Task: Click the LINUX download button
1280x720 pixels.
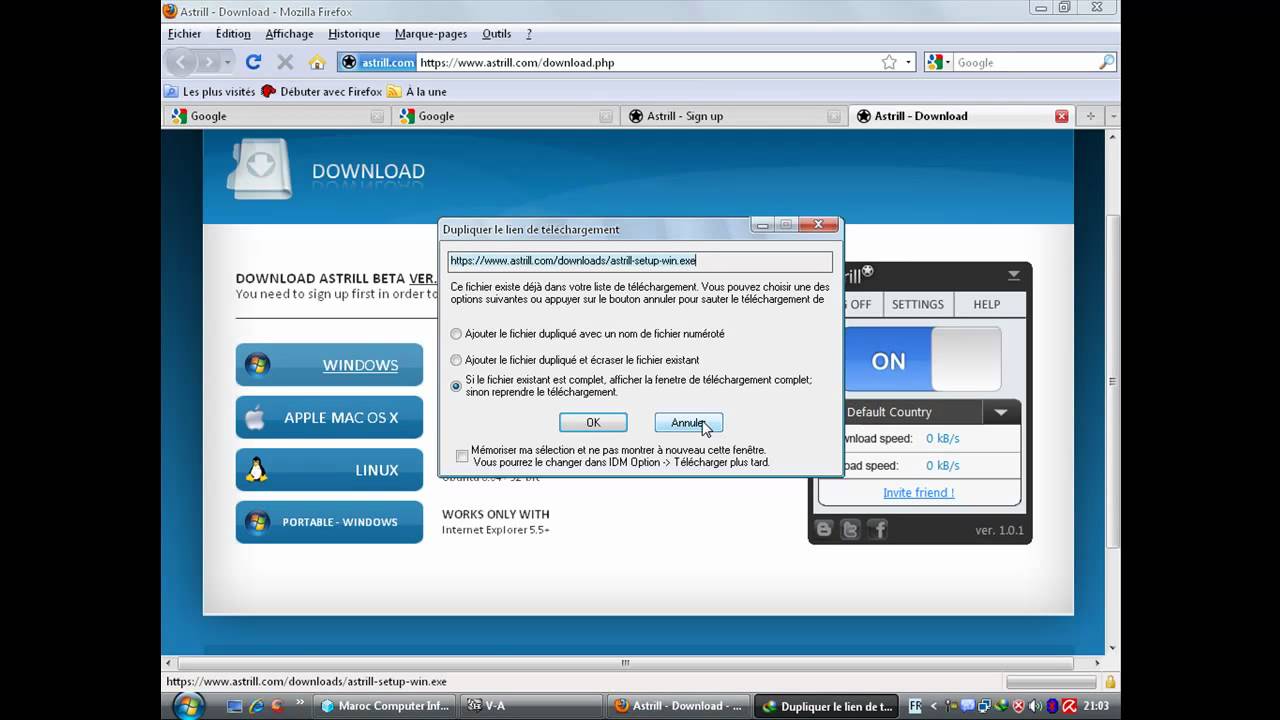Action: [329, 470]
